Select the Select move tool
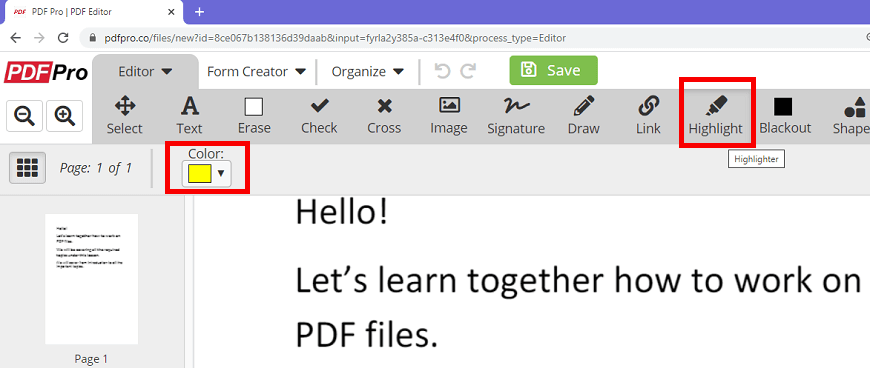 (124, 115)
